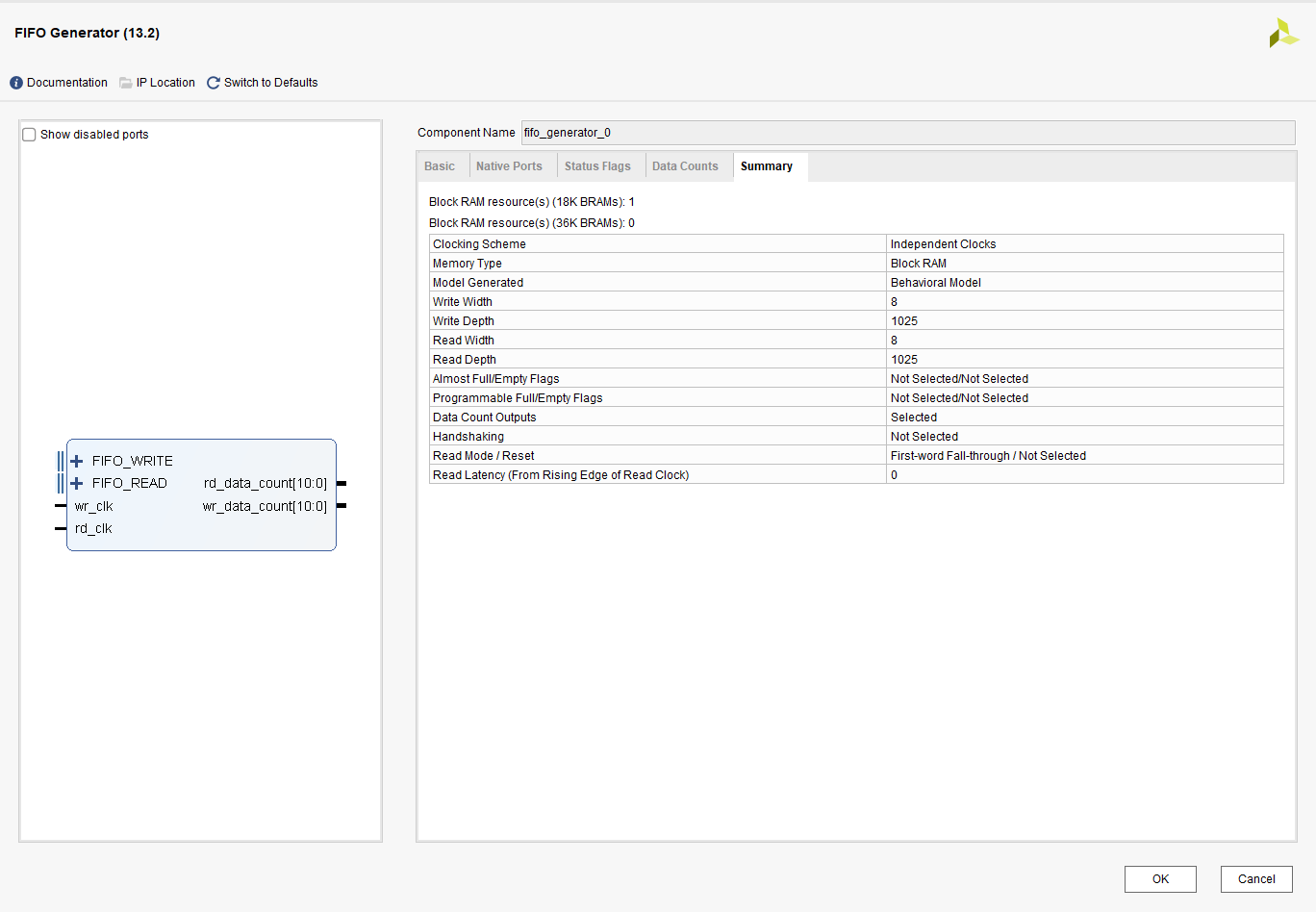Select the Summary tab

tap(767, 166)
